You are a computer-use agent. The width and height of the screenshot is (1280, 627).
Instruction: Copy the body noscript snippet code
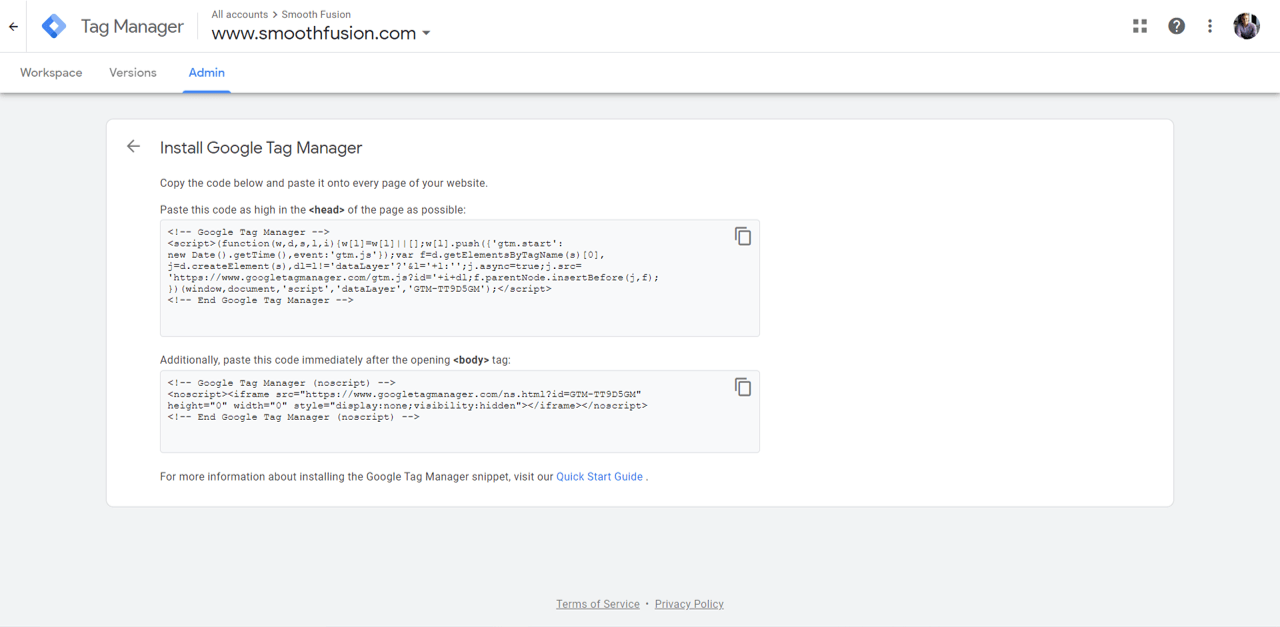(743, 387)
